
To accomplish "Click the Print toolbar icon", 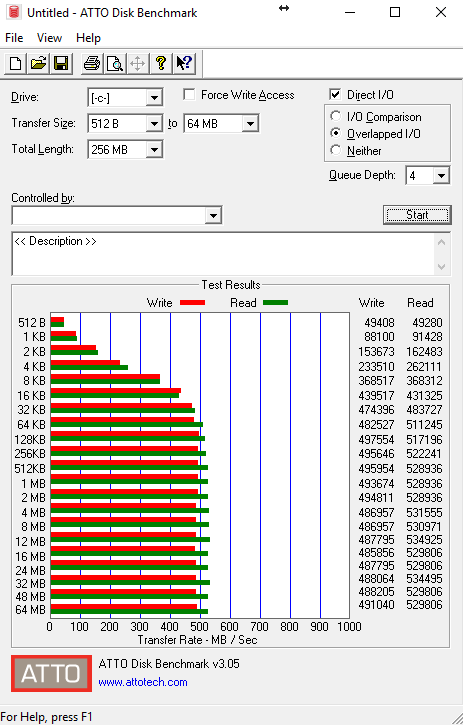I will [x=92, y=63].
